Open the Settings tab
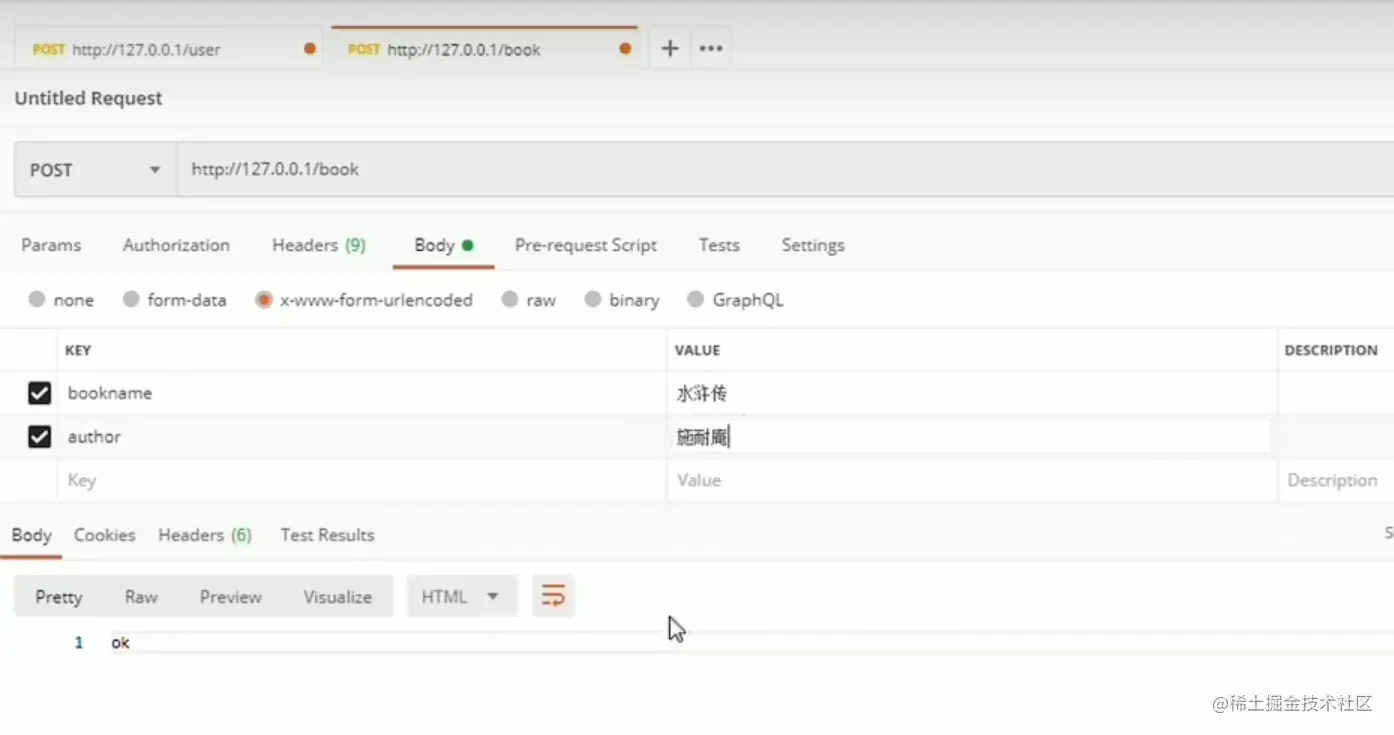 813,245
